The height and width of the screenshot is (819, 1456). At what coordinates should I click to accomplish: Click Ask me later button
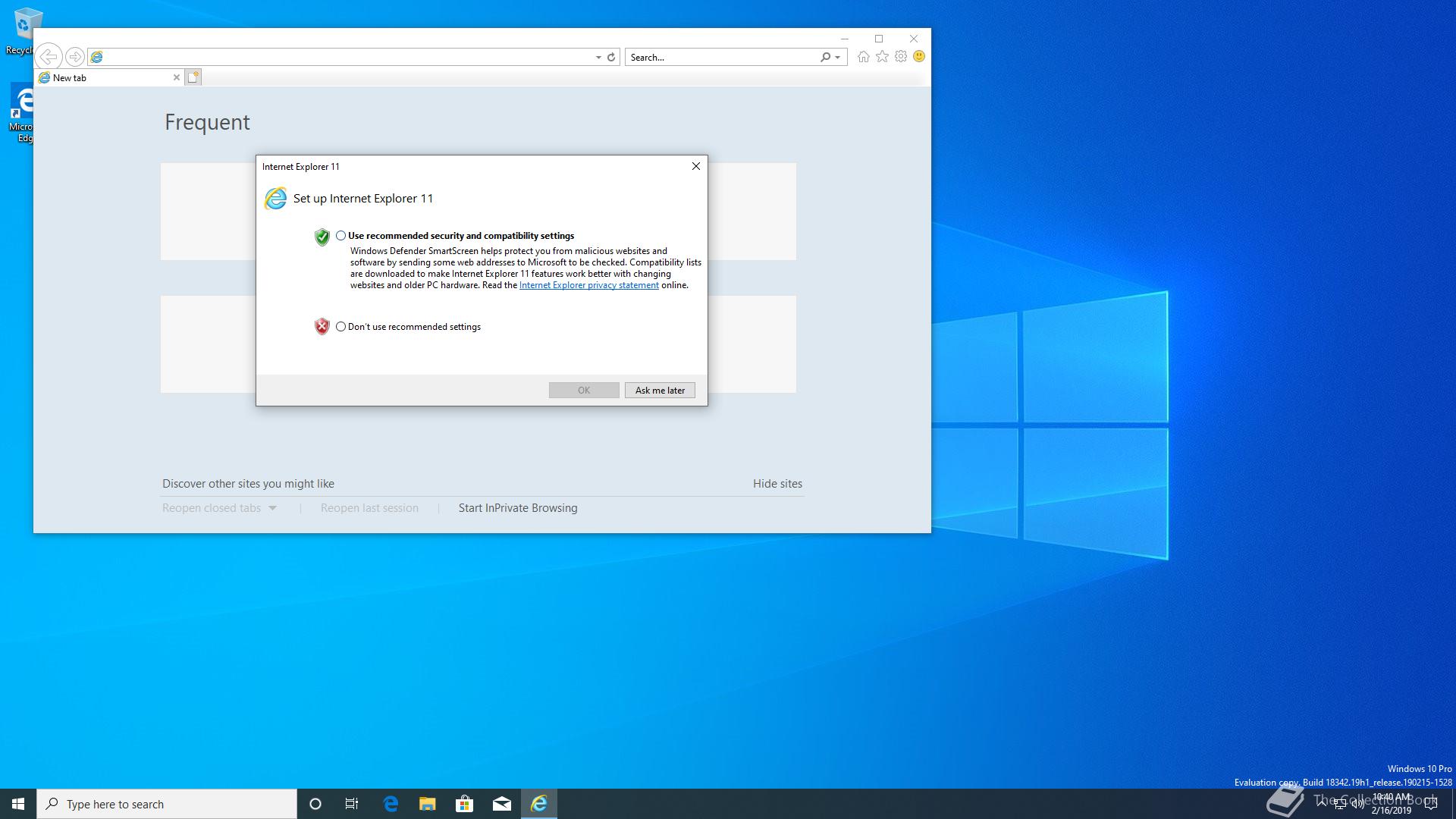659,391
